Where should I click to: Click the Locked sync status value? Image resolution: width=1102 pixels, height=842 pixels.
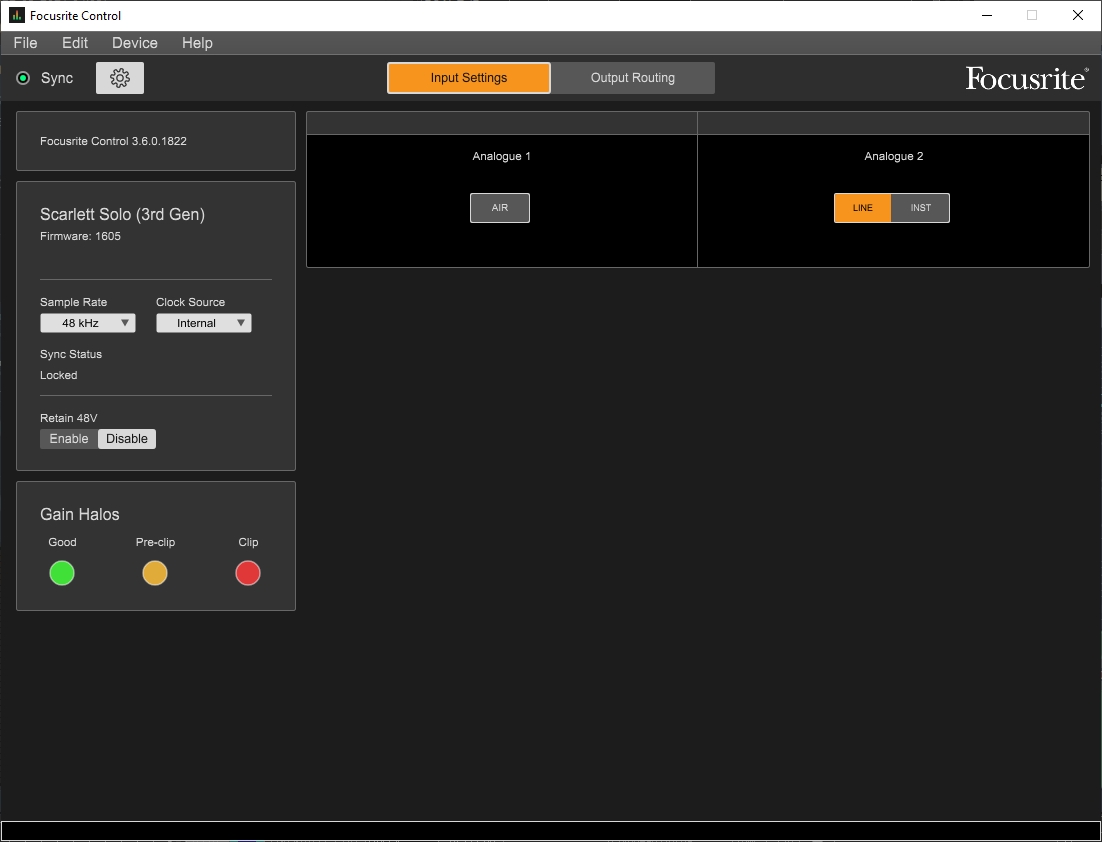pyautogui.click(x=58, y=375)
